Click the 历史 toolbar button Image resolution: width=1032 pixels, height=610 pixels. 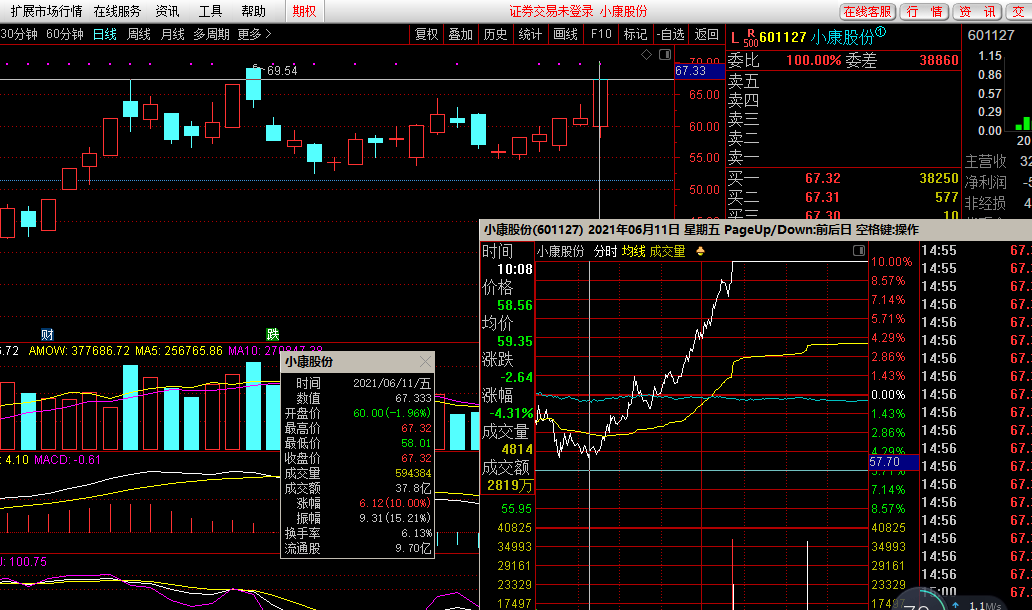pyautogui.click(x=495, y=34)
